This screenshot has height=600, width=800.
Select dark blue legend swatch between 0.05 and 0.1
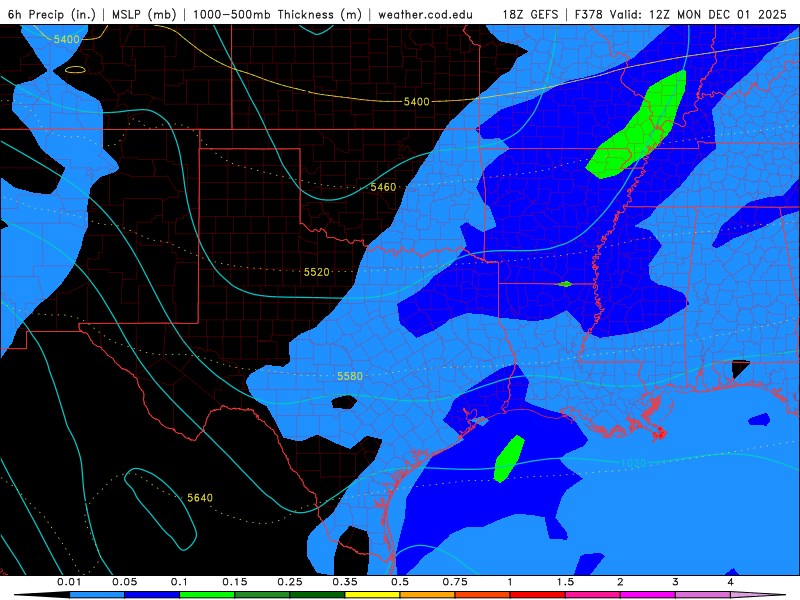point(152,595)
